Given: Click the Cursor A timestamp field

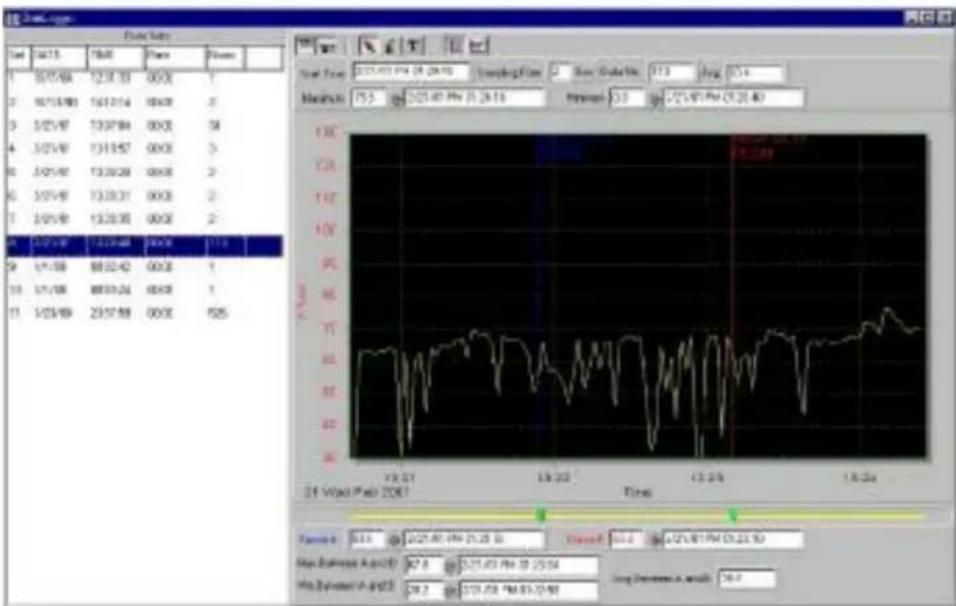Looking at the screenshot, I should point(474,539).
